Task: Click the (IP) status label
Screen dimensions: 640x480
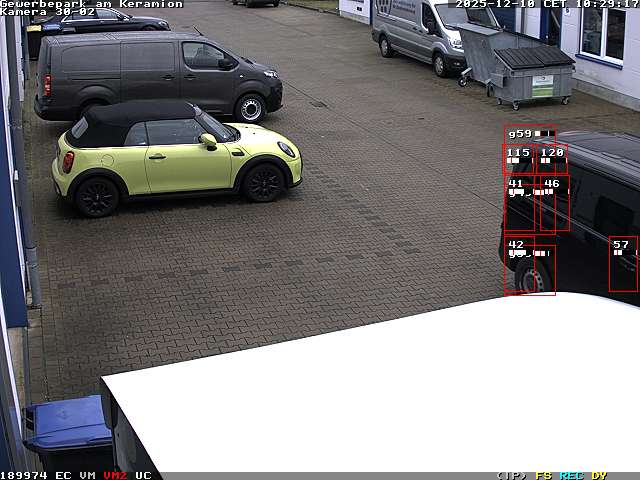Action: (511, 475)
